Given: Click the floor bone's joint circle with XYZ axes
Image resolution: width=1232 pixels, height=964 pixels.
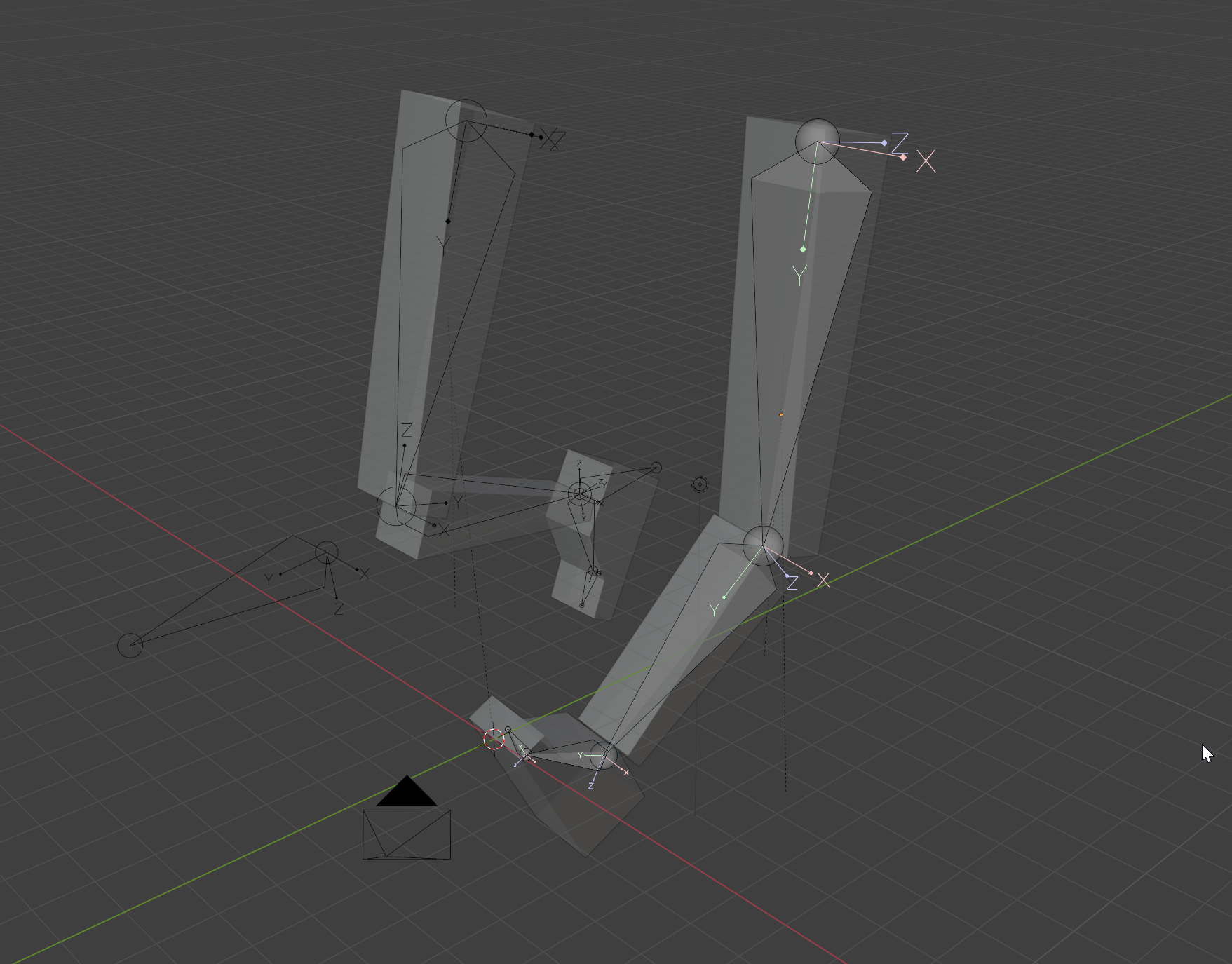Looking at the screenshot, I should tap(326, 553).
